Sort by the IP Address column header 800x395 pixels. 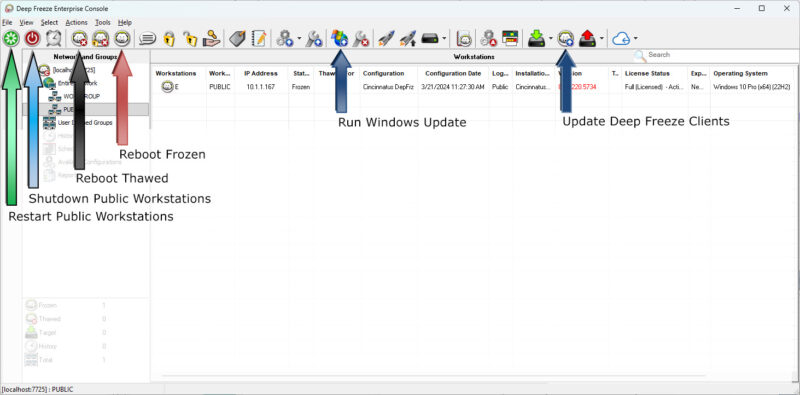(x=261, y=73)
